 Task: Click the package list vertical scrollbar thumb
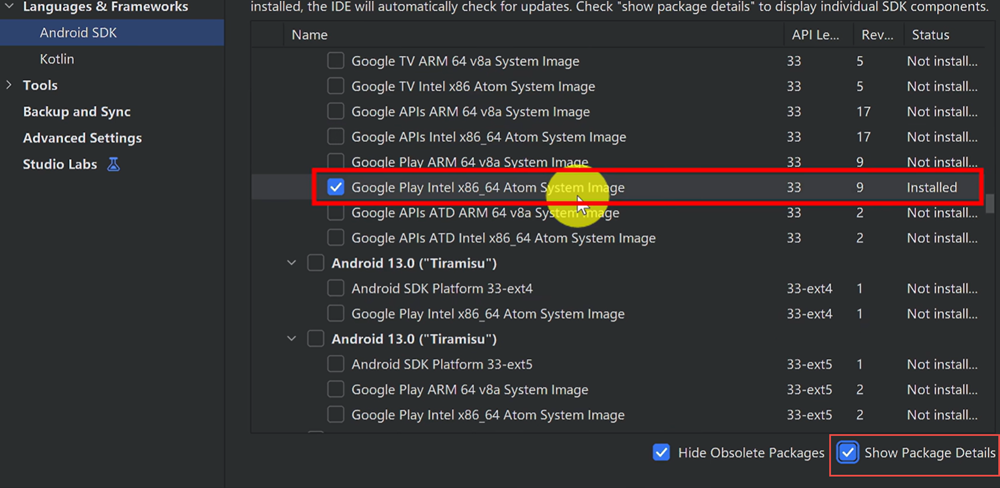pyautogui.click(x=990, y=203)
